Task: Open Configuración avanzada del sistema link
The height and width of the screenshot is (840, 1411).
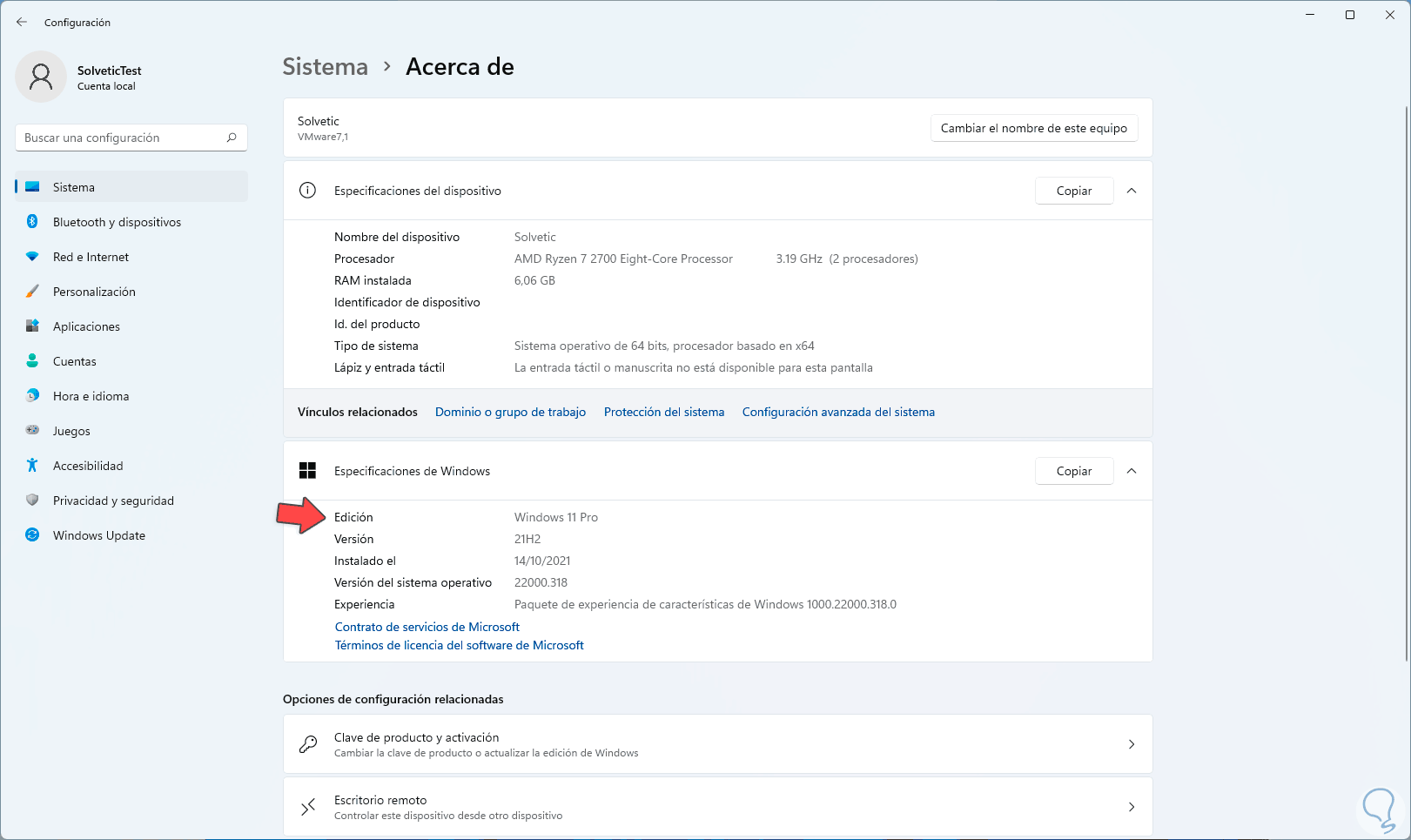Action: [x=838, y=412]
